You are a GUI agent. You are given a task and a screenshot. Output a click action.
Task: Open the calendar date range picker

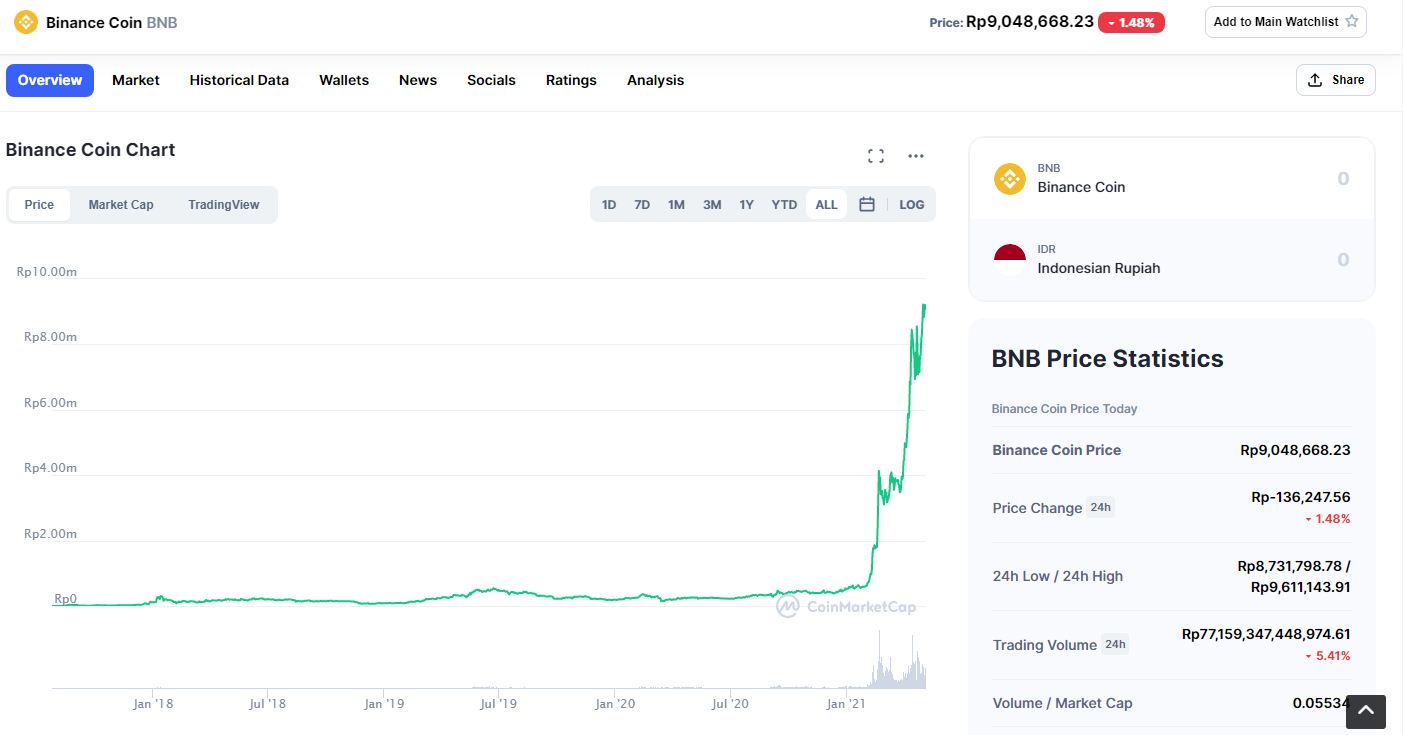click(867, 204)
